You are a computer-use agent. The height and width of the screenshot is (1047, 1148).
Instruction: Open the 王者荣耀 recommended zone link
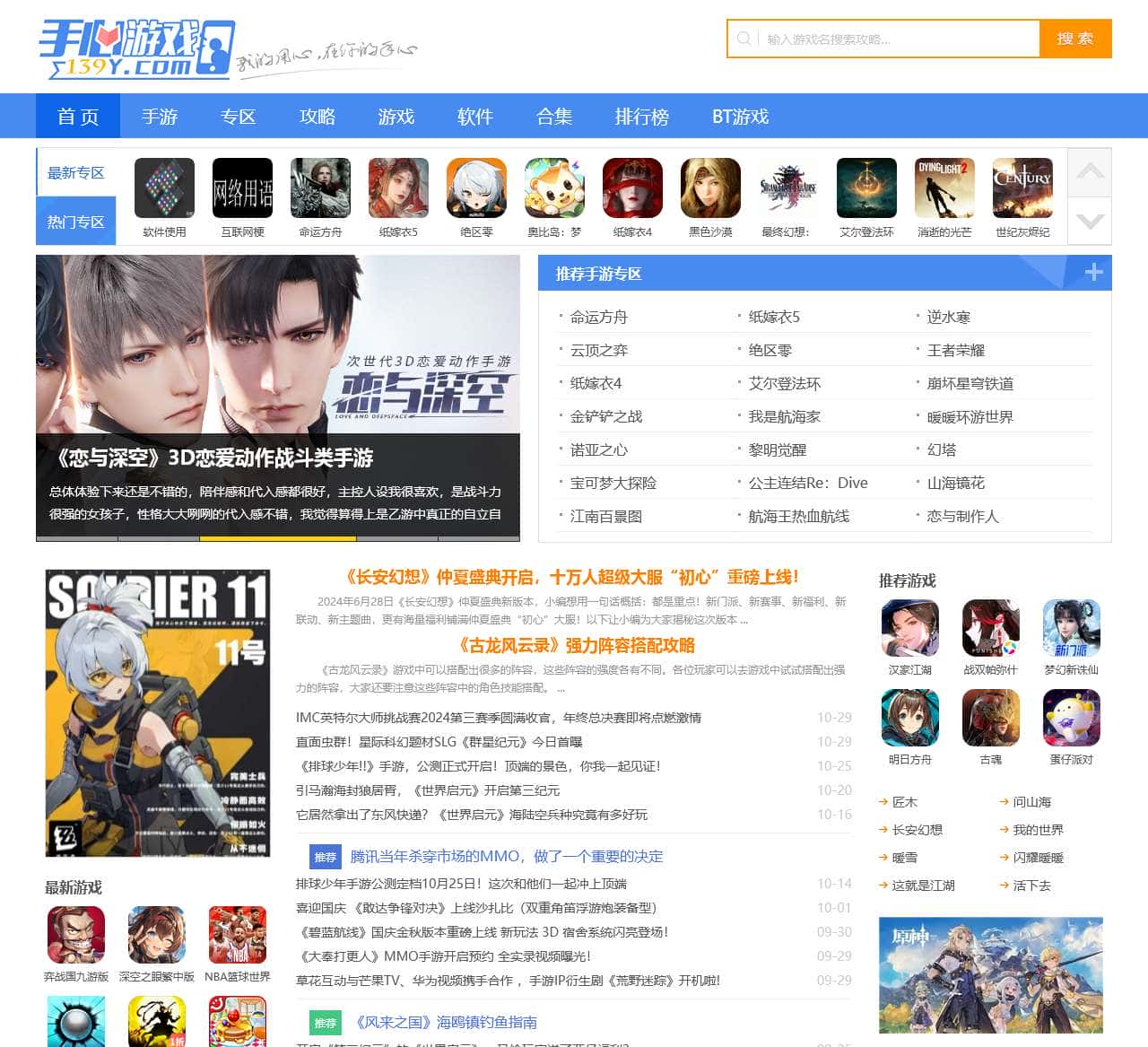point(956,350)
